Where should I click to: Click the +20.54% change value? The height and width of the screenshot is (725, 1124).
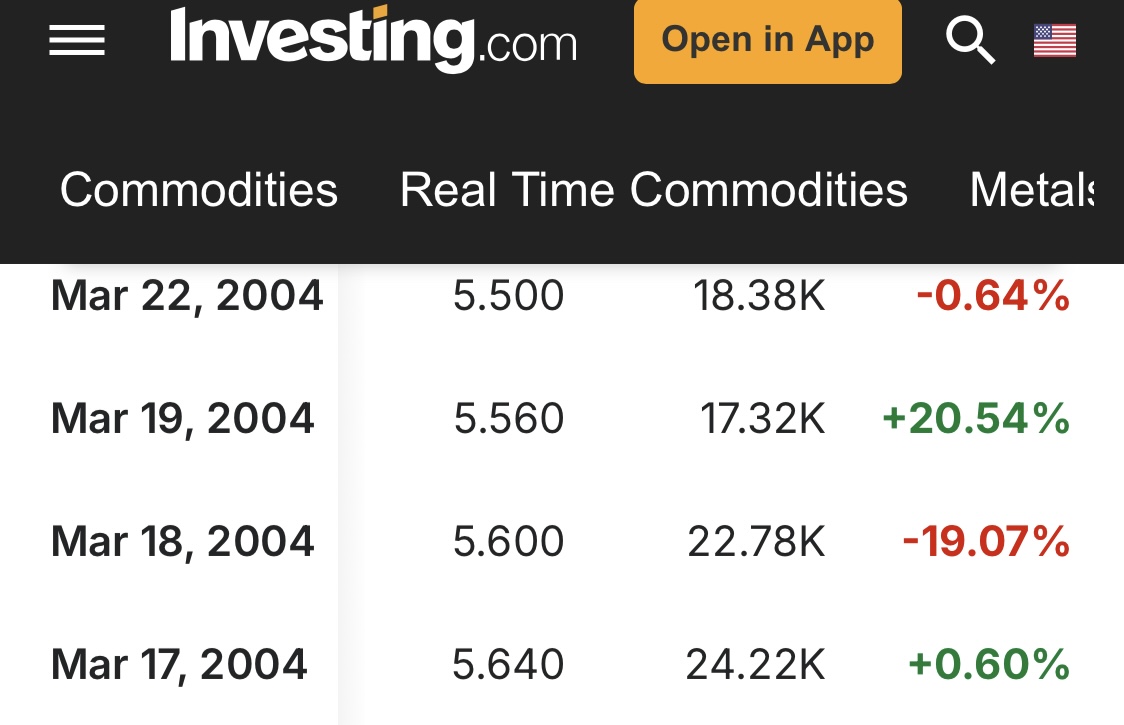975,419
